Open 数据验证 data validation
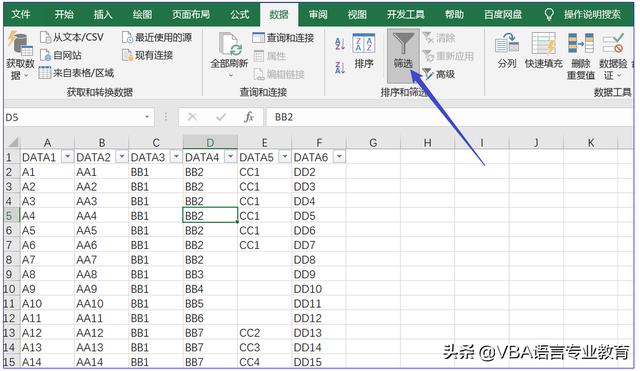640x371 pixels. tap(613, 56)
